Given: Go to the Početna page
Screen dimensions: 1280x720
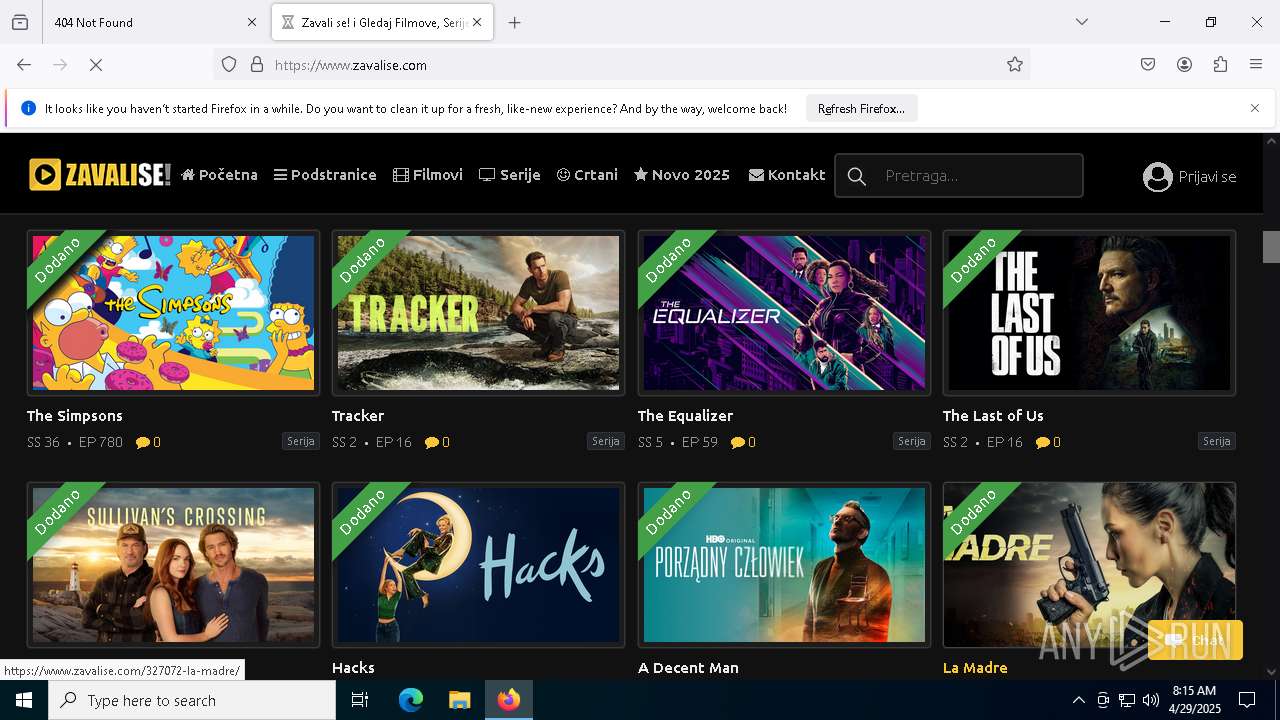Looking at the screenshot, I should (x=220, y=175).
